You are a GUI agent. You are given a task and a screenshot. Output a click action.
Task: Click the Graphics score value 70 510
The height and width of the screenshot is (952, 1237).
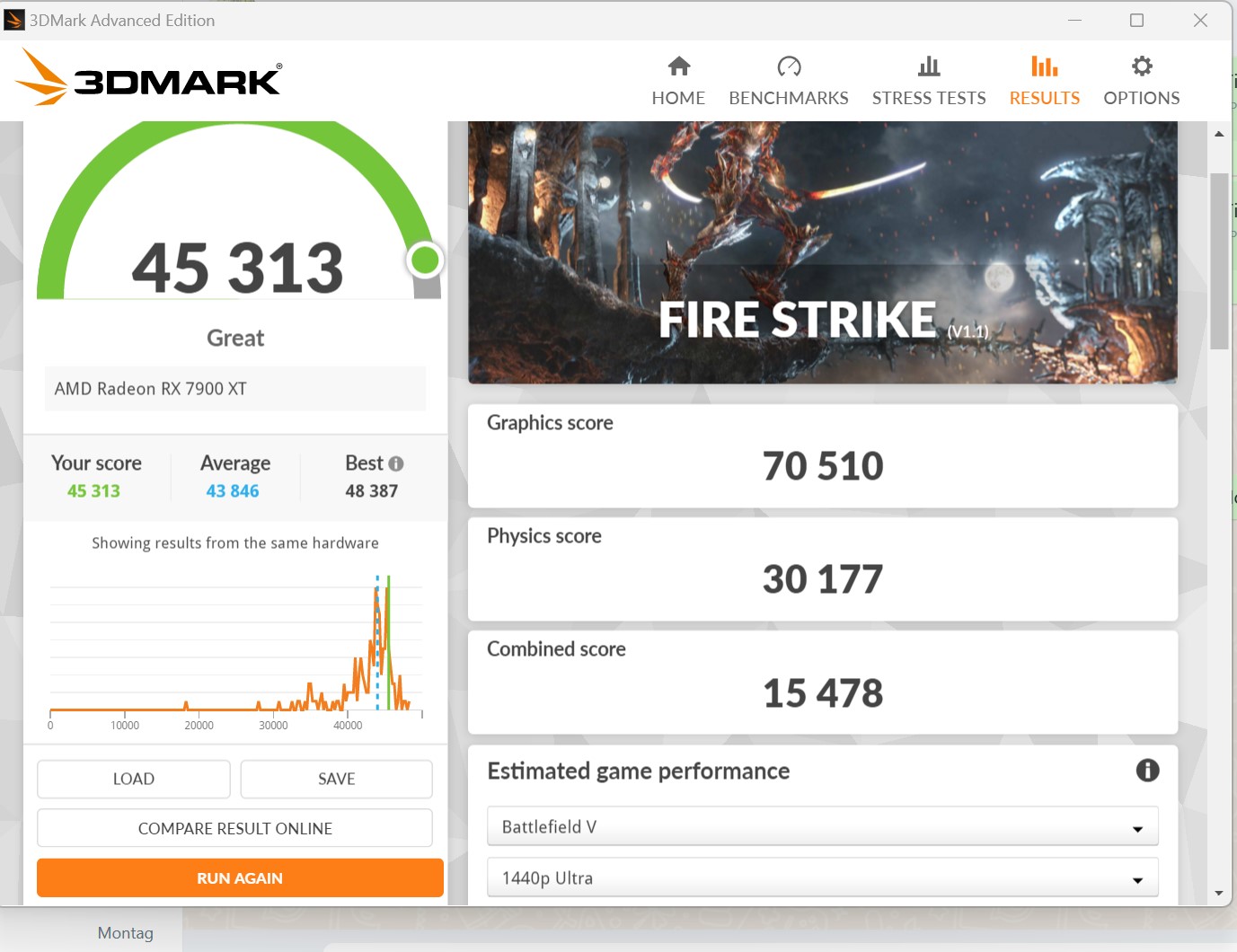point(823,466)
